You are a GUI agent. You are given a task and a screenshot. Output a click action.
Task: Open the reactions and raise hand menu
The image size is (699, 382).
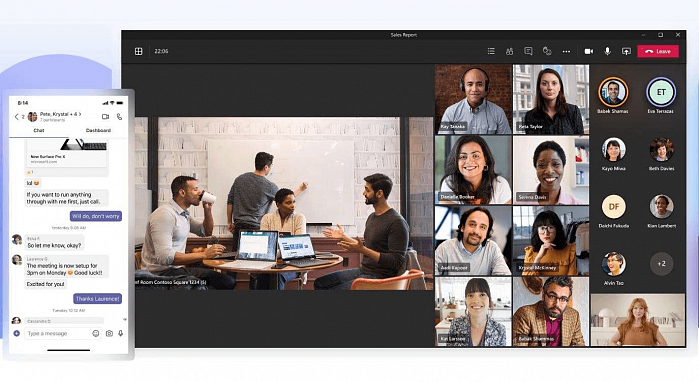click(547, 51)
